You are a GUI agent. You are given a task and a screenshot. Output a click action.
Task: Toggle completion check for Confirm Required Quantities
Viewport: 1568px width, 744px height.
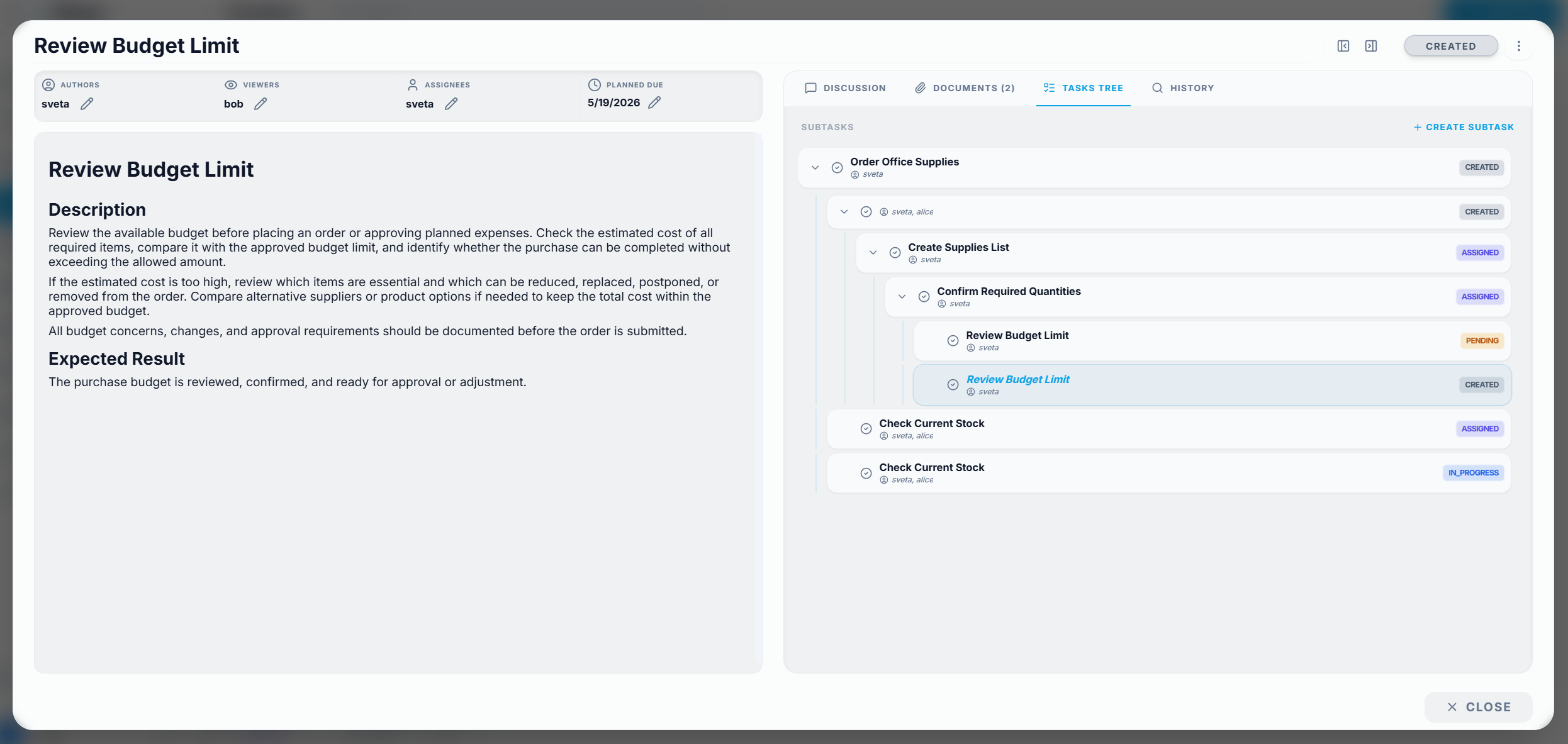(x=924, y=297)
